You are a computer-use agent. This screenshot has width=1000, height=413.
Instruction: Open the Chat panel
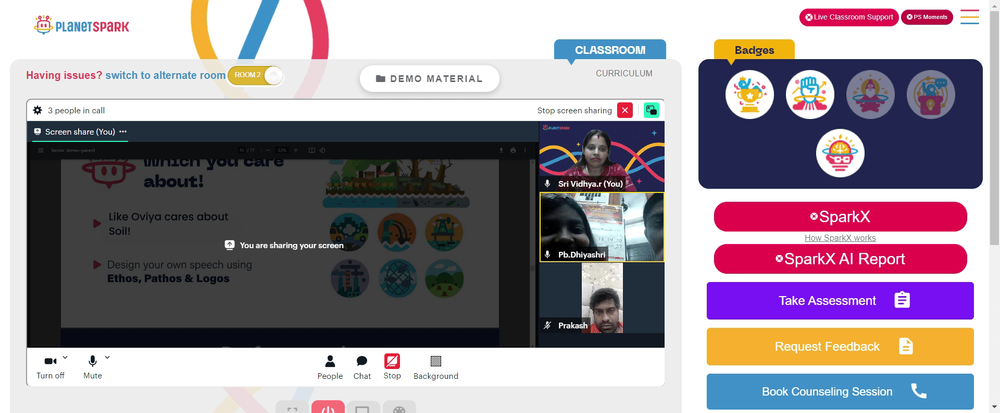pos(362,368)
